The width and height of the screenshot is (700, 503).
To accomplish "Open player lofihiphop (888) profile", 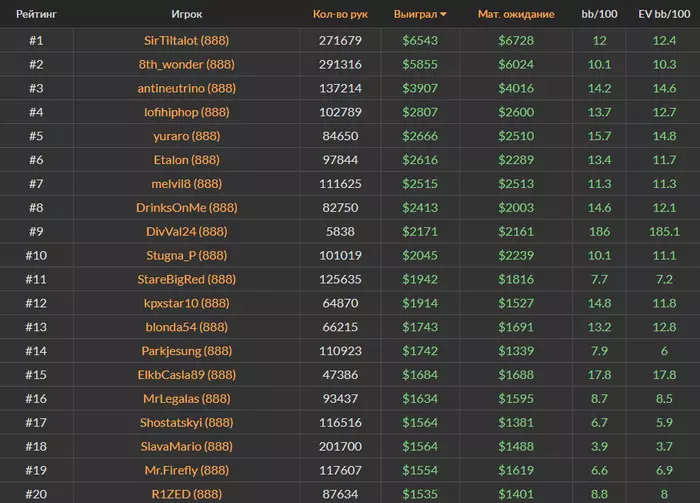I will (187, 112).
